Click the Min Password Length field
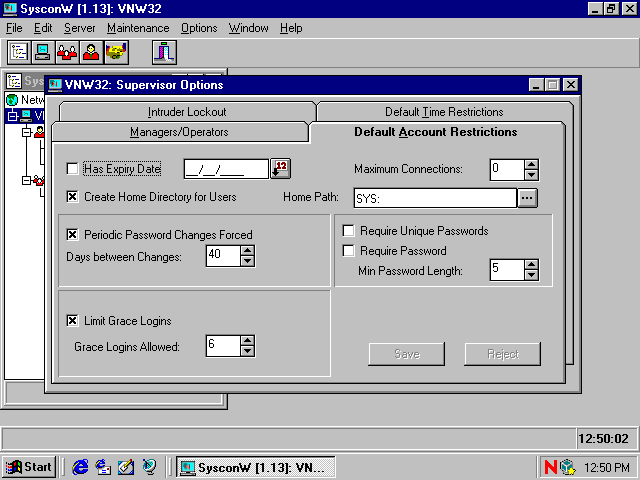640x480 pixels. pyautogui.click(x=507, y=270)
